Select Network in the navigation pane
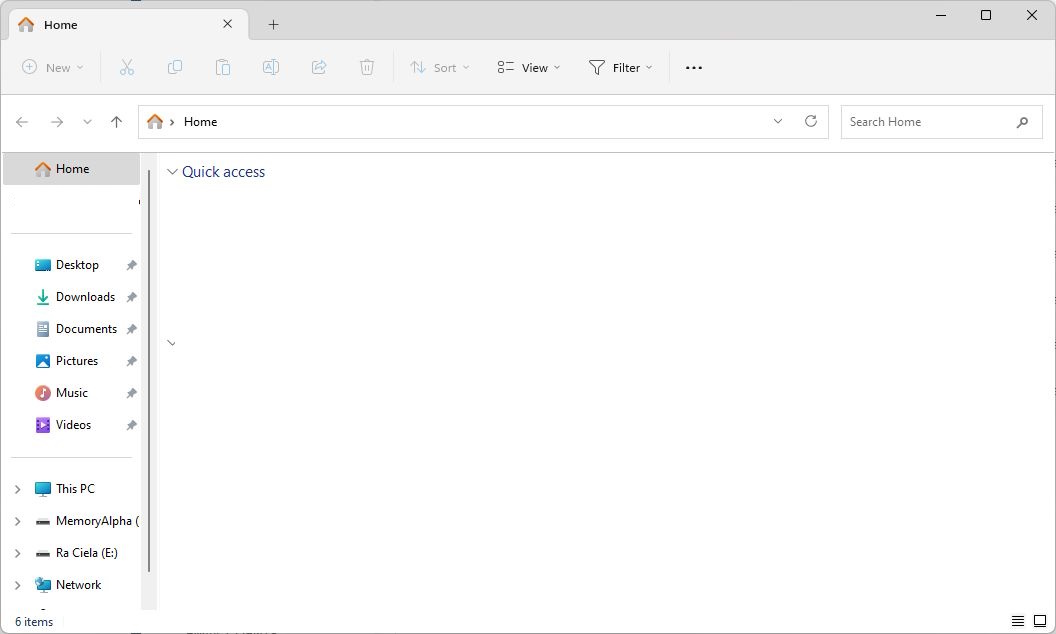Screen dimensions: 1056x634 pos(78,585)
